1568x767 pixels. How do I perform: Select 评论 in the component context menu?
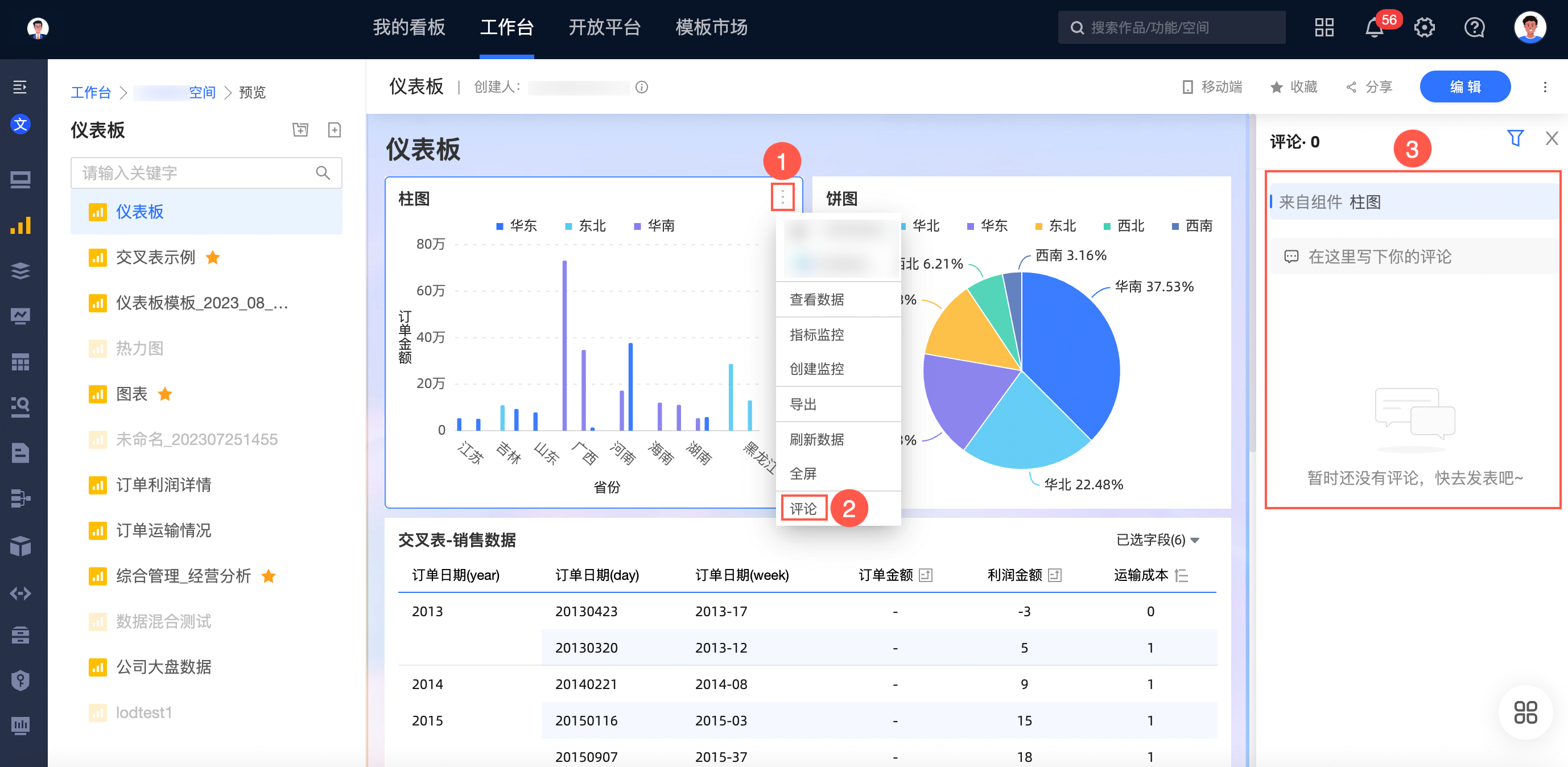[x=804, y=508]
